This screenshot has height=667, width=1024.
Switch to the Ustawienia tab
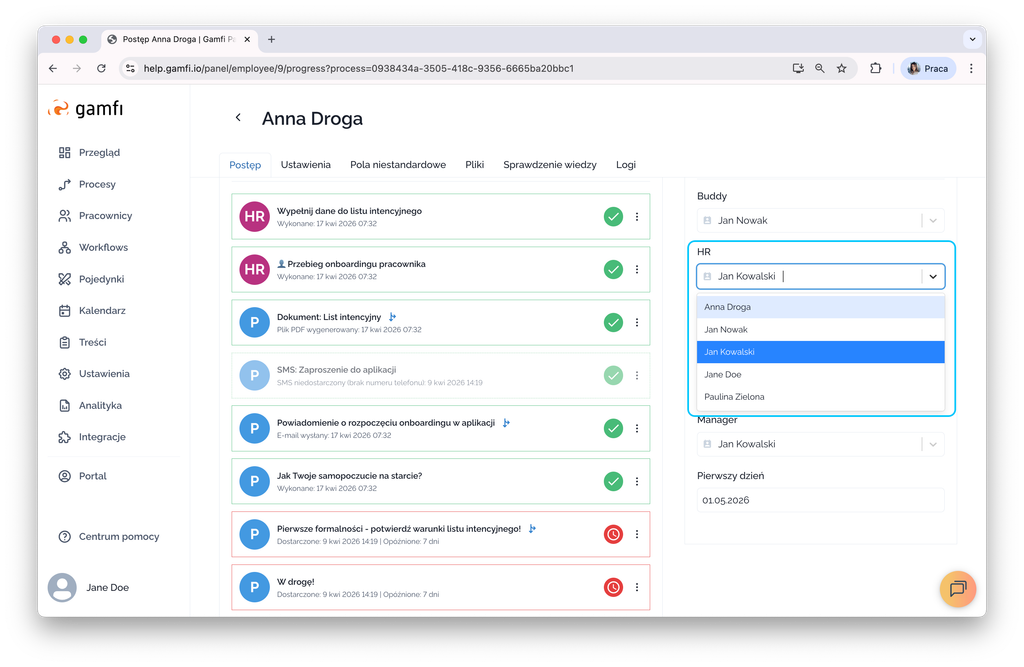(305, 165)
